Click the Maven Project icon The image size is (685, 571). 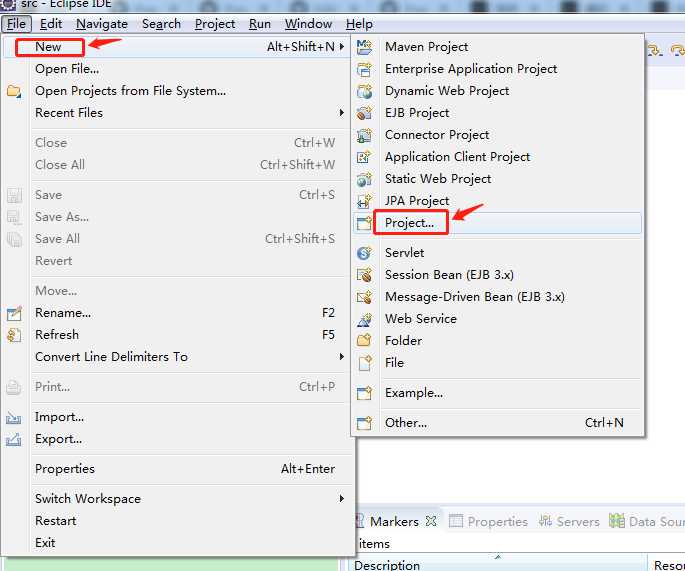point(364,47)
